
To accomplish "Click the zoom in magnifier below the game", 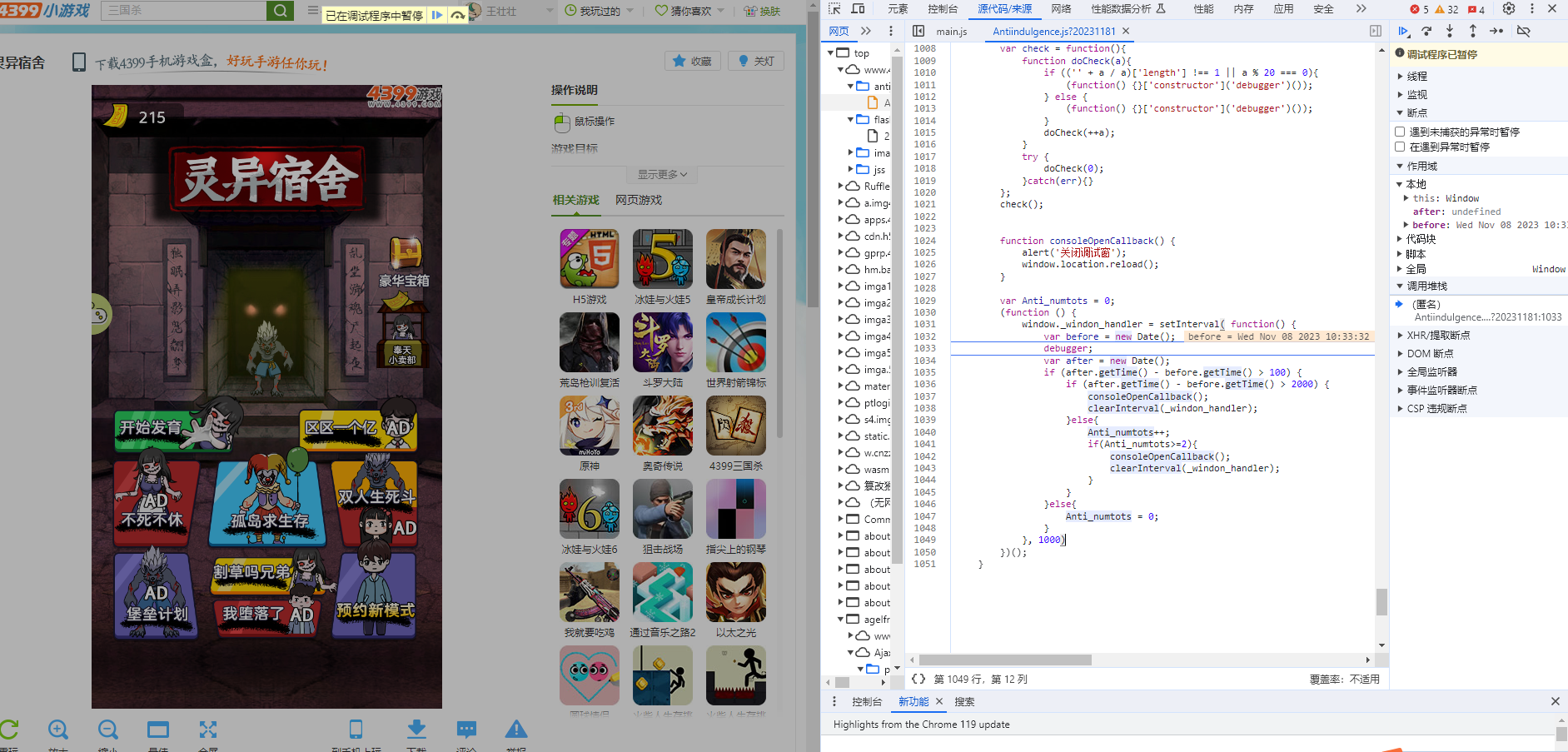I will pos(58,730).
